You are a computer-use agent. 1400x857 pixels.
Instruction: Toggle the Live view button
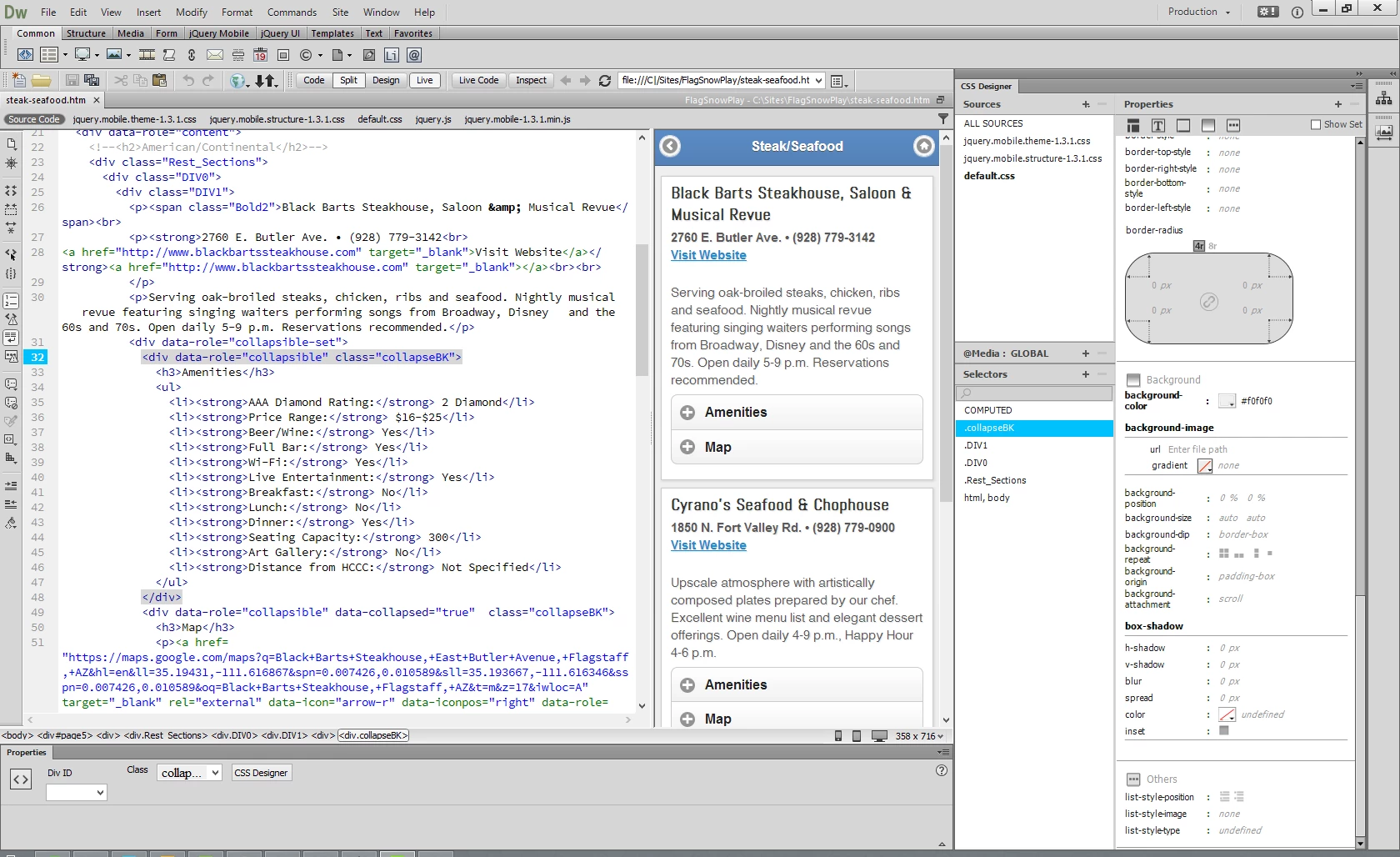pos(425,81)
